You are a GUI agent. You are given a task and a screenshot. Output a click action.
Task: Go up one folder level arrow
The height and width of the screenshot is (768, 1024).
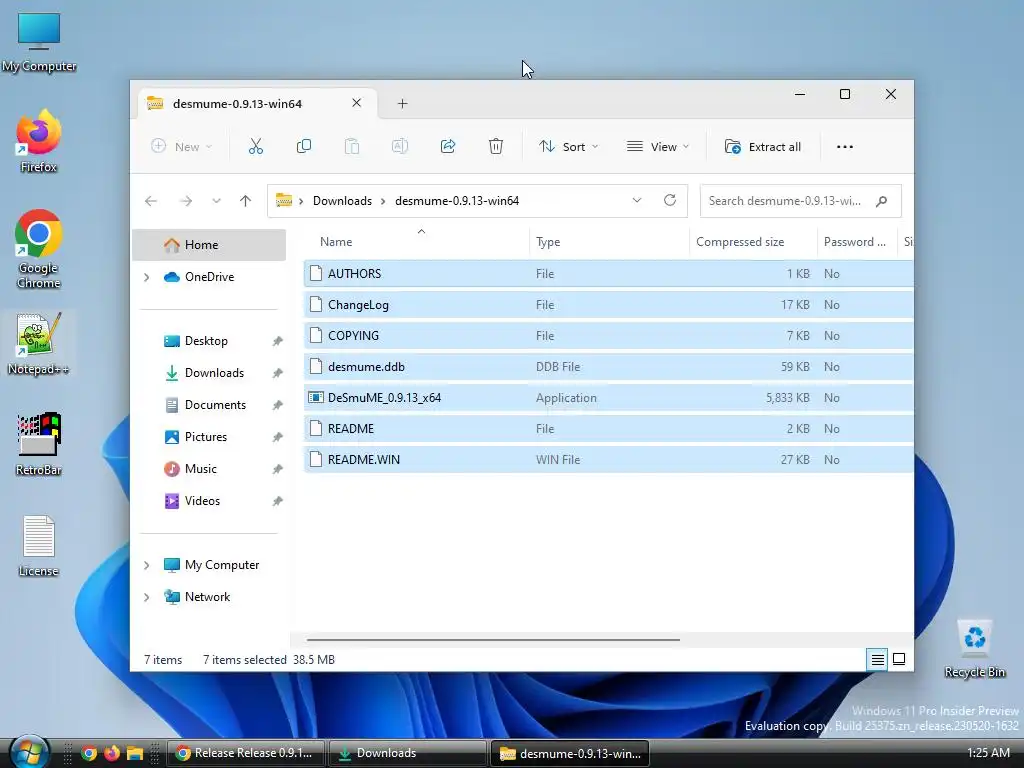coord(245,201)
